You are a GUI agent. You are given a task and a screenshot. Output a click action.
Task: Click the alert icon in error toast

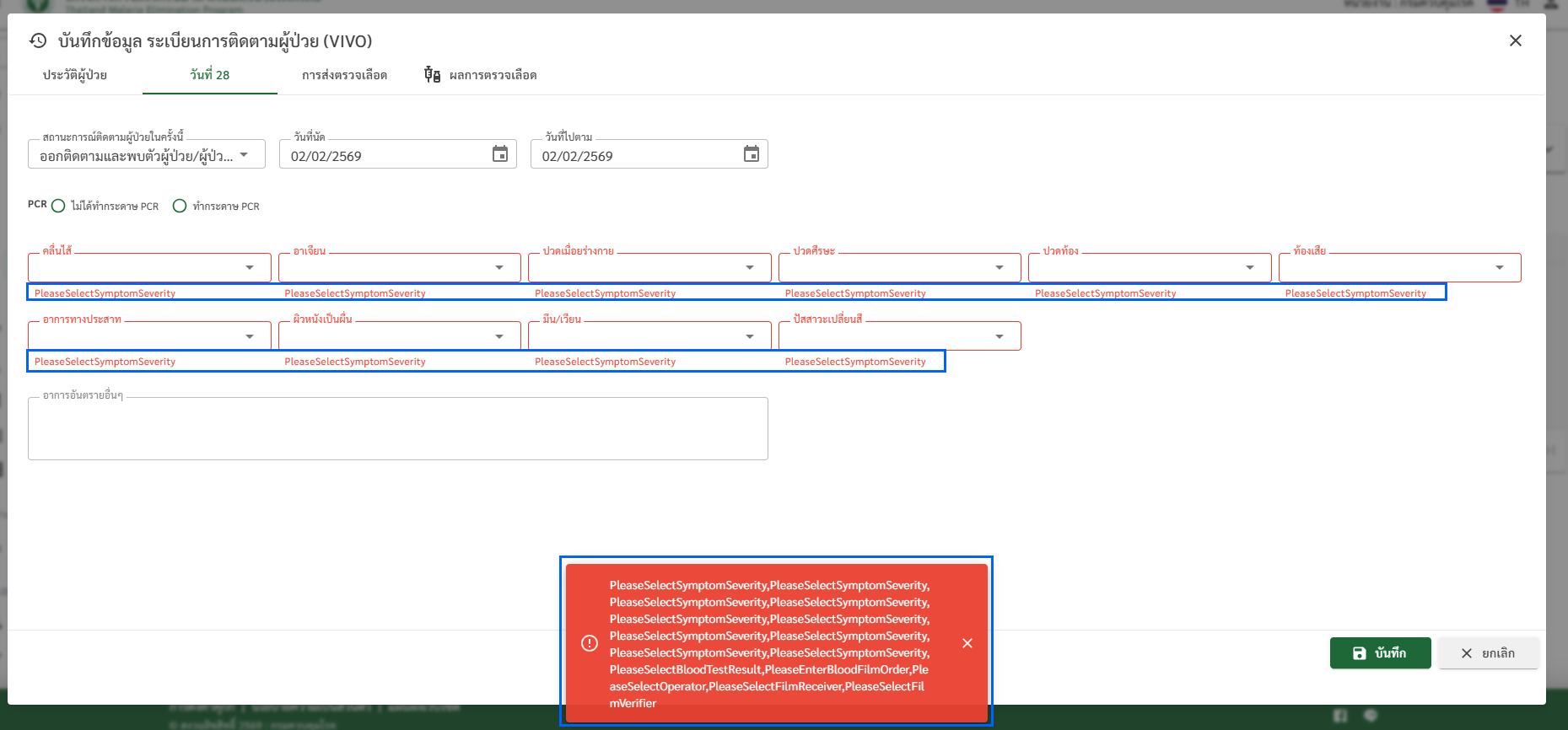tap(590, 643)
